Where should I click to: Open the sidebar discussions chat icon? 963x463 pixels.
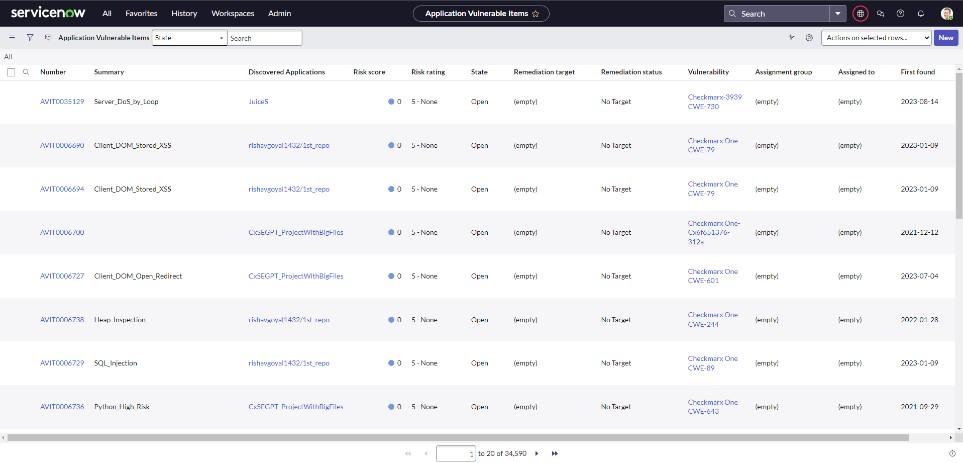click(880, 14)
